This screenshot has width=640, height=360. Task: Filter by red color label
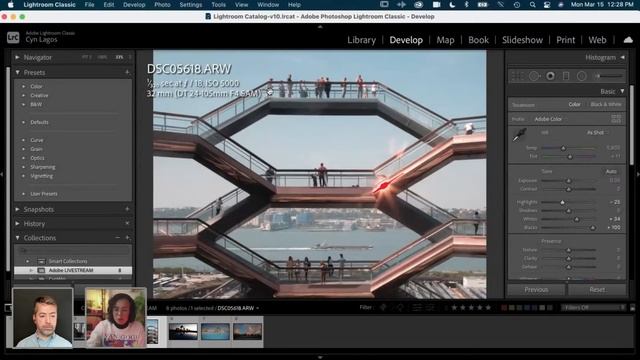504,308
